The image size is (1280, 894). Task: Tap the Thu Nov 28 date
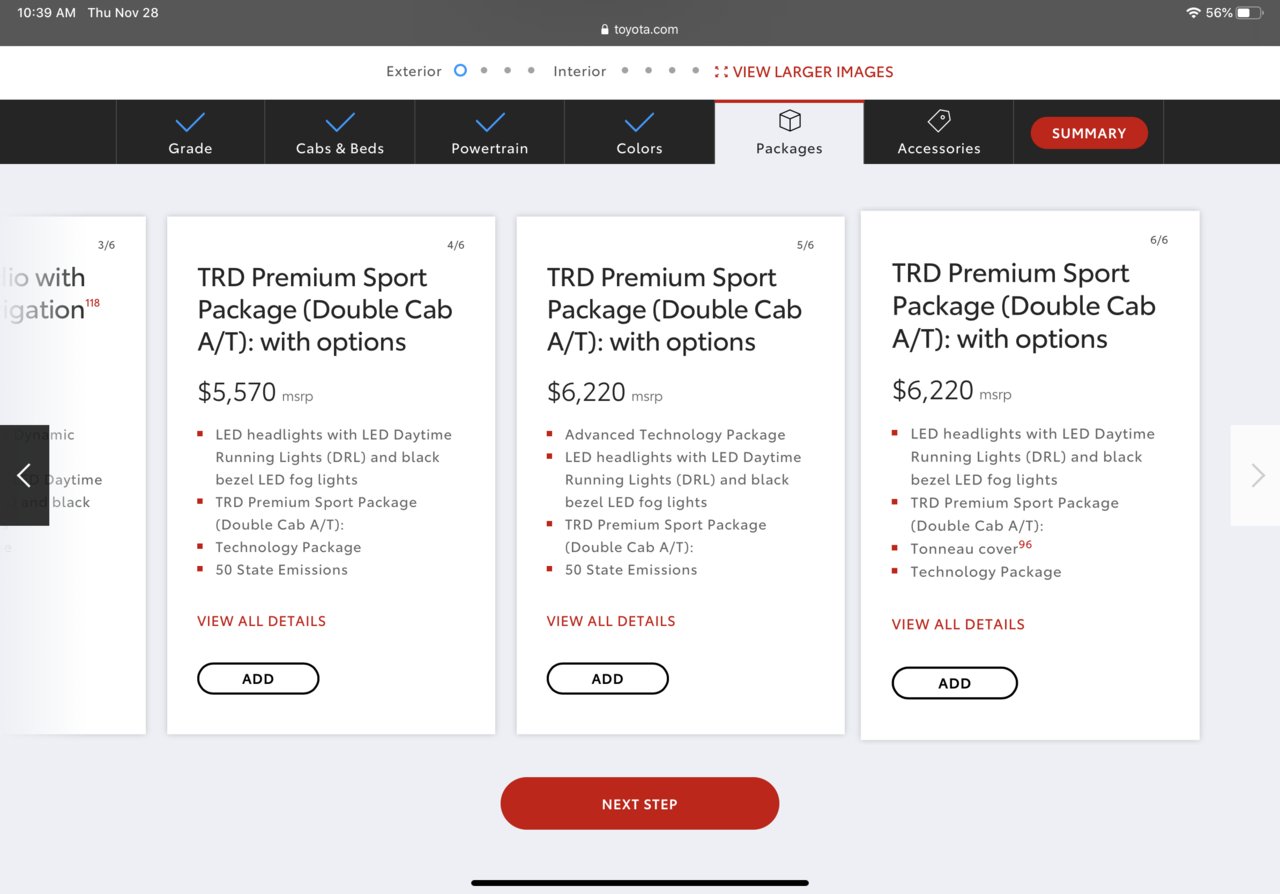[x=123, y=13]
